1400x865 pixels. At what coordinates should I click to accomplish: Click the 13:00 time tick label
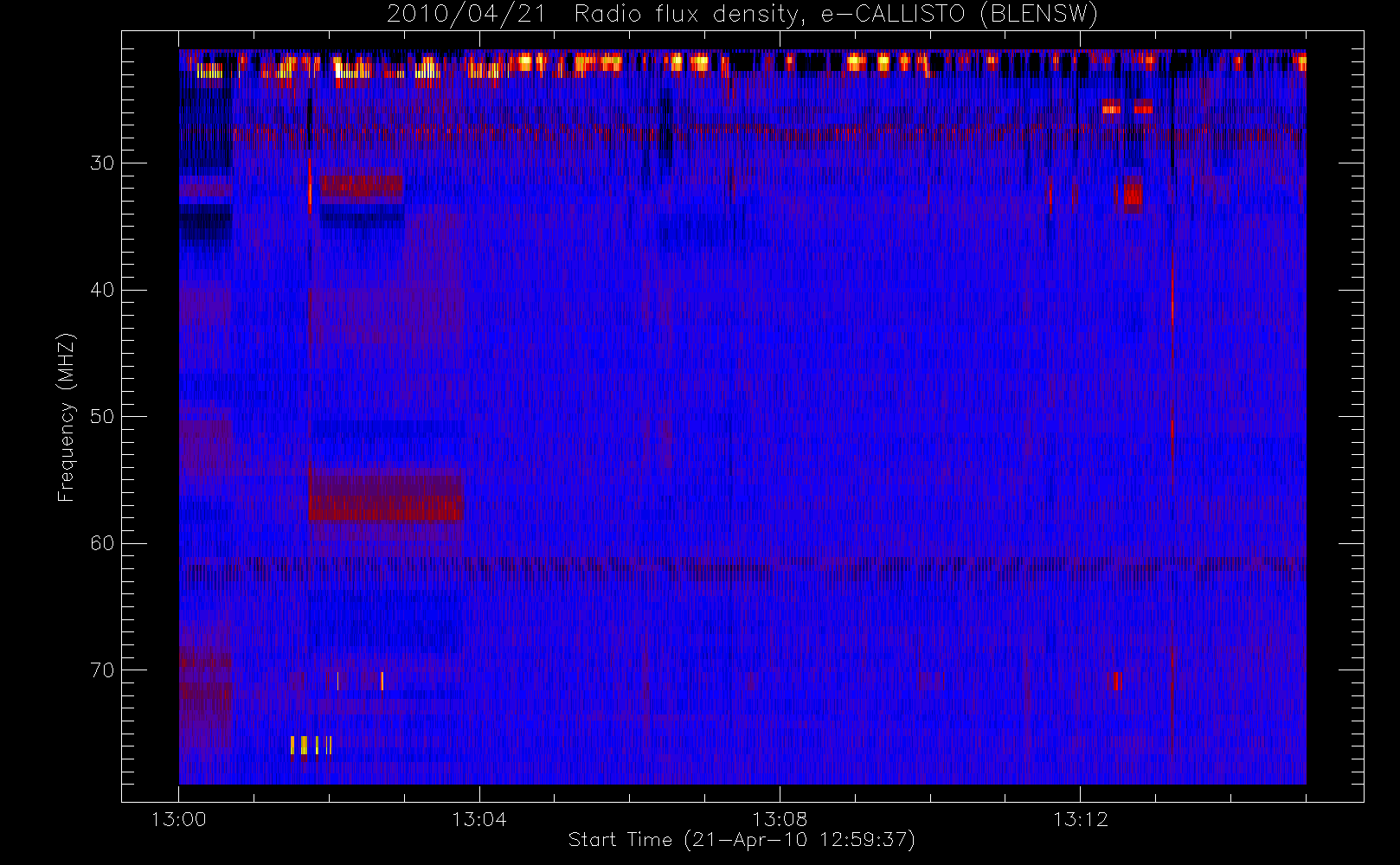click(178, 819)
